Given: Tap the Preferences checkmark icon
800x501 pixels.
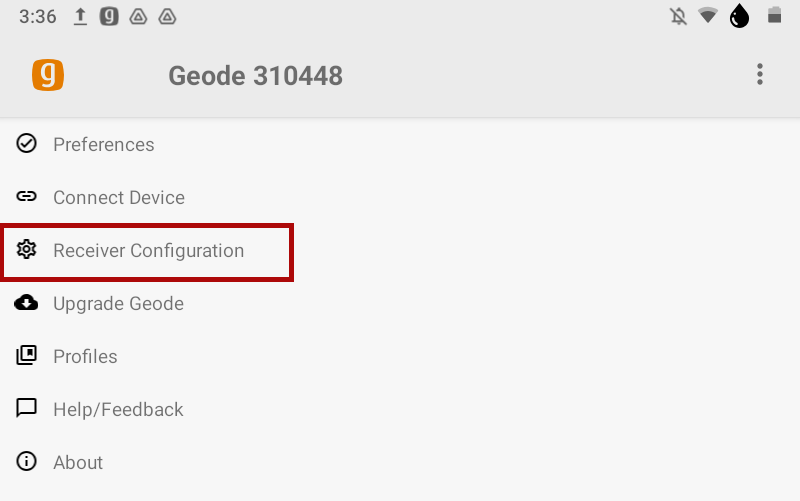Looking at the screenshot, I should click(x=27, y=144).
